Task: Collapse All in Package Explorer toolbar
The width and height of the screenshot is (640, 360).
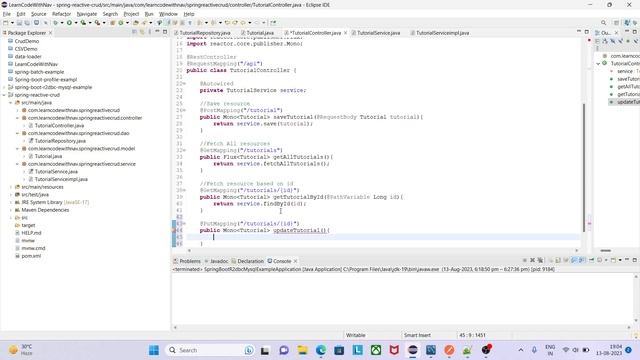Action: 134,32
